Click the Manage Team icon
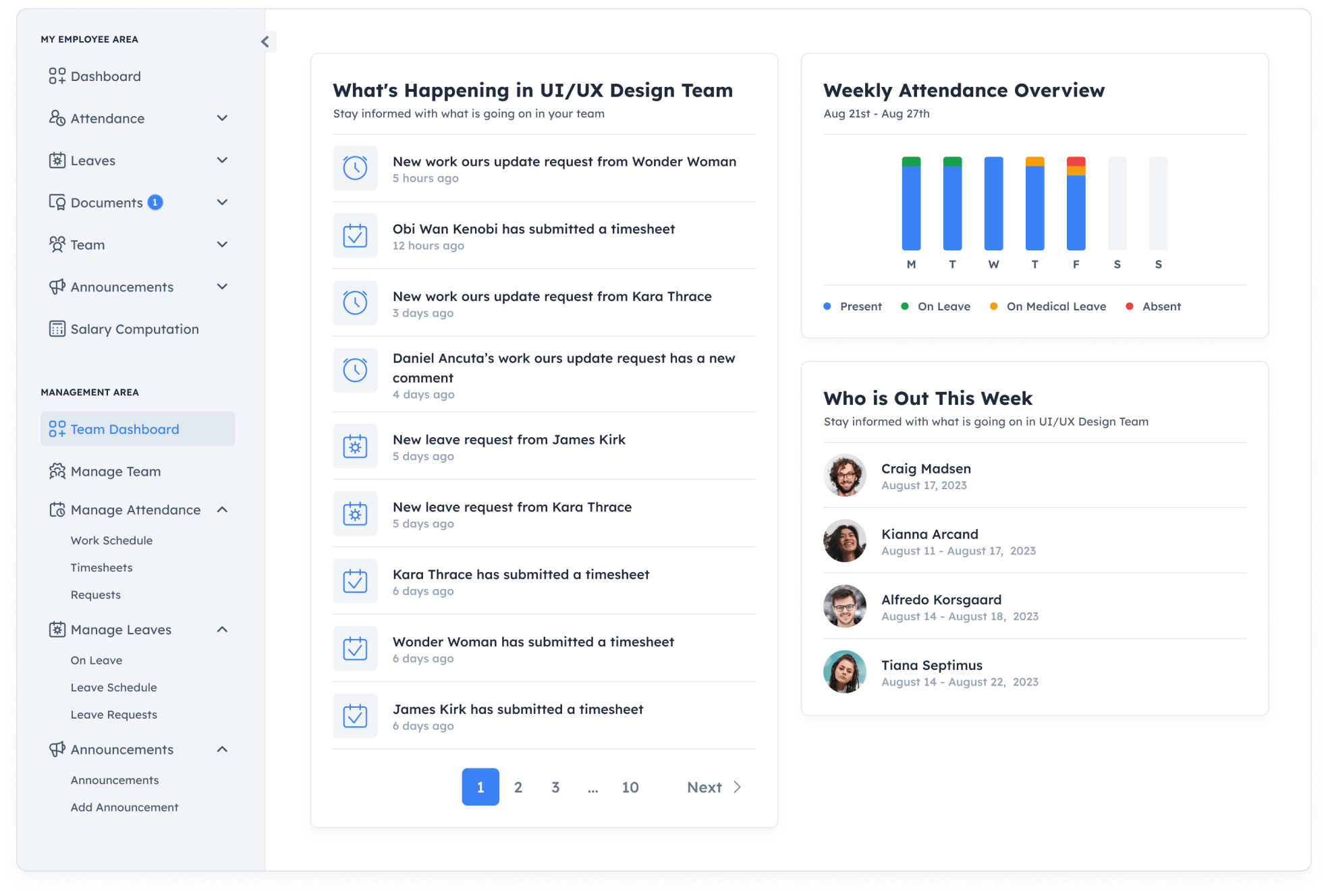The image size is (1328, 896). click(57, 472)
